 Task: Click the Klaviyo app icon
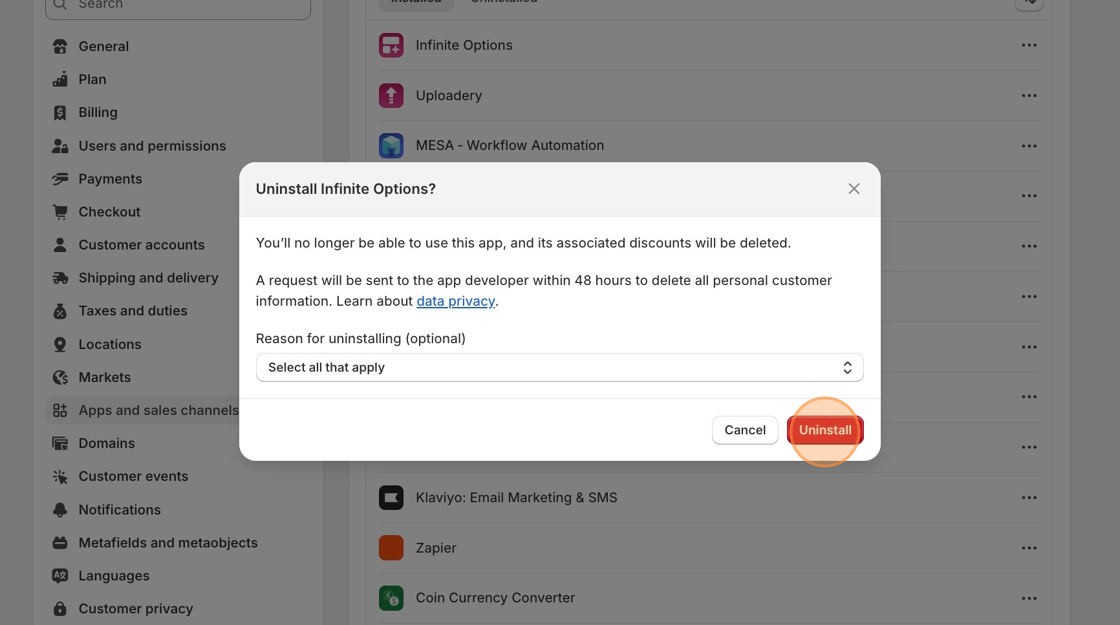click(391, 497)
